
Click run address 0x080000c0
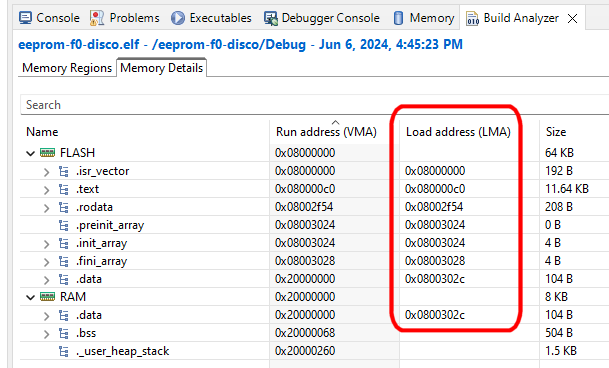coord(305,189)
